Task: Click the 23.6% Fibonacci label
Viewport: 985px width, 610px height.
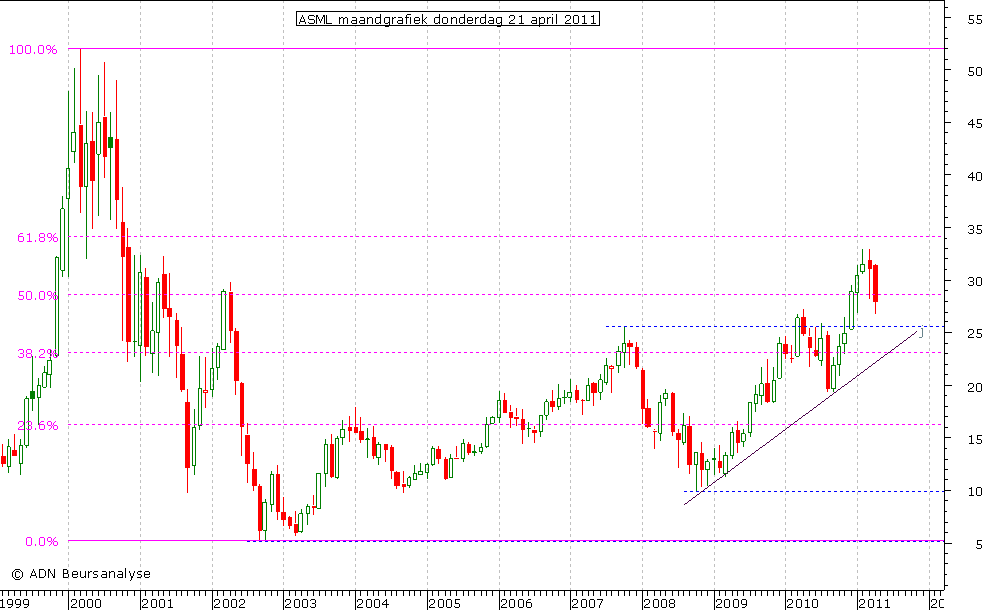Action: tap(38, 425)
